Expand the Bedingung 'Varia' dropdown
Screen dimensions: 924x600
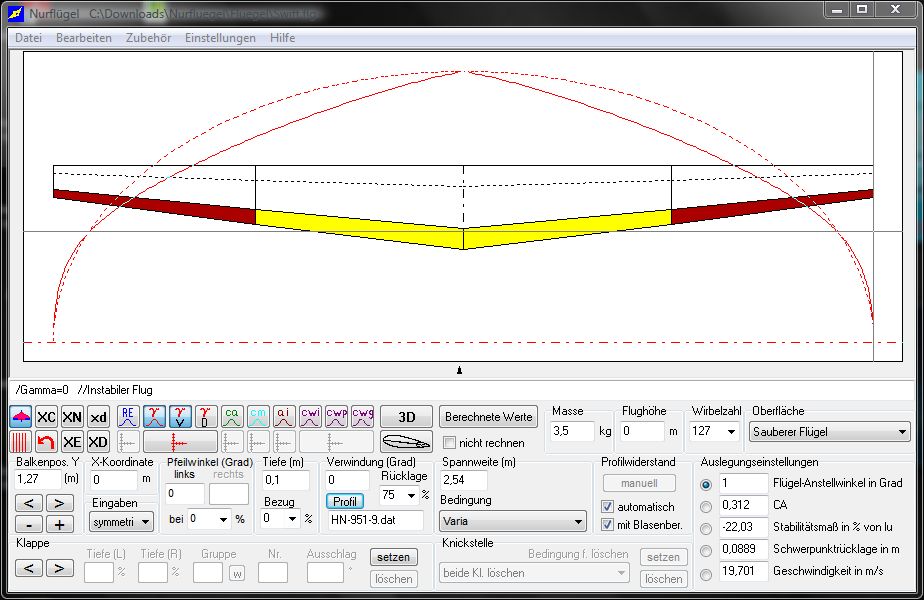(x=514, y=521)
